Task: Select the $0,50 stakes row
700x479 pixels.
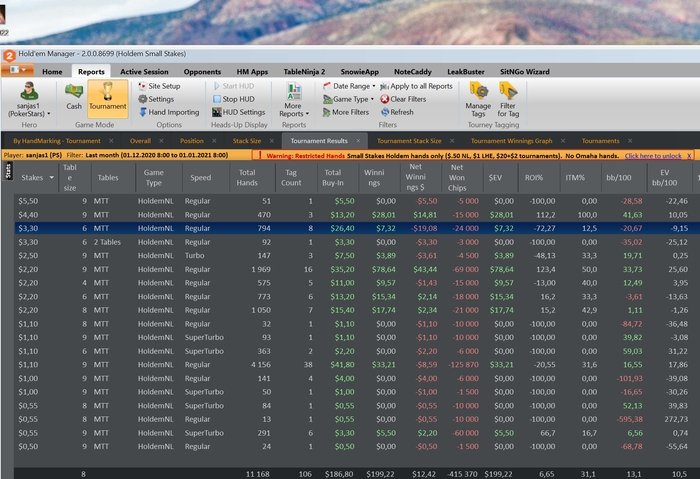Action: pyautogui.click(x=355, y=446)
